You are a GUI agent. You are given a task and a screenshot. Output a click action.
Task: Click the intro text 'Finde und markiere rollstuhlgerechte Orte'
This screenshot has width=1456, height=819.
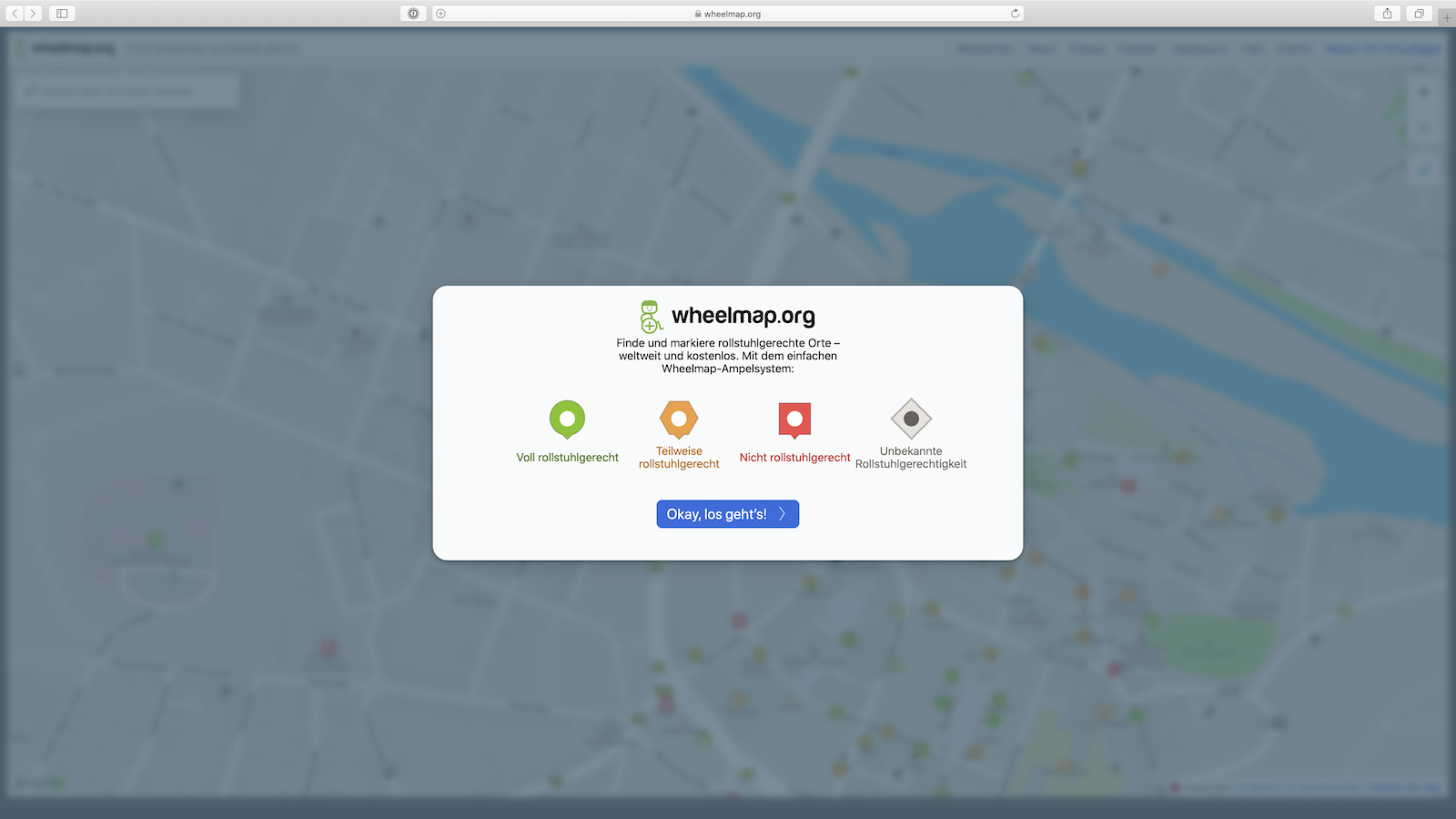click(x=723, y=343)
